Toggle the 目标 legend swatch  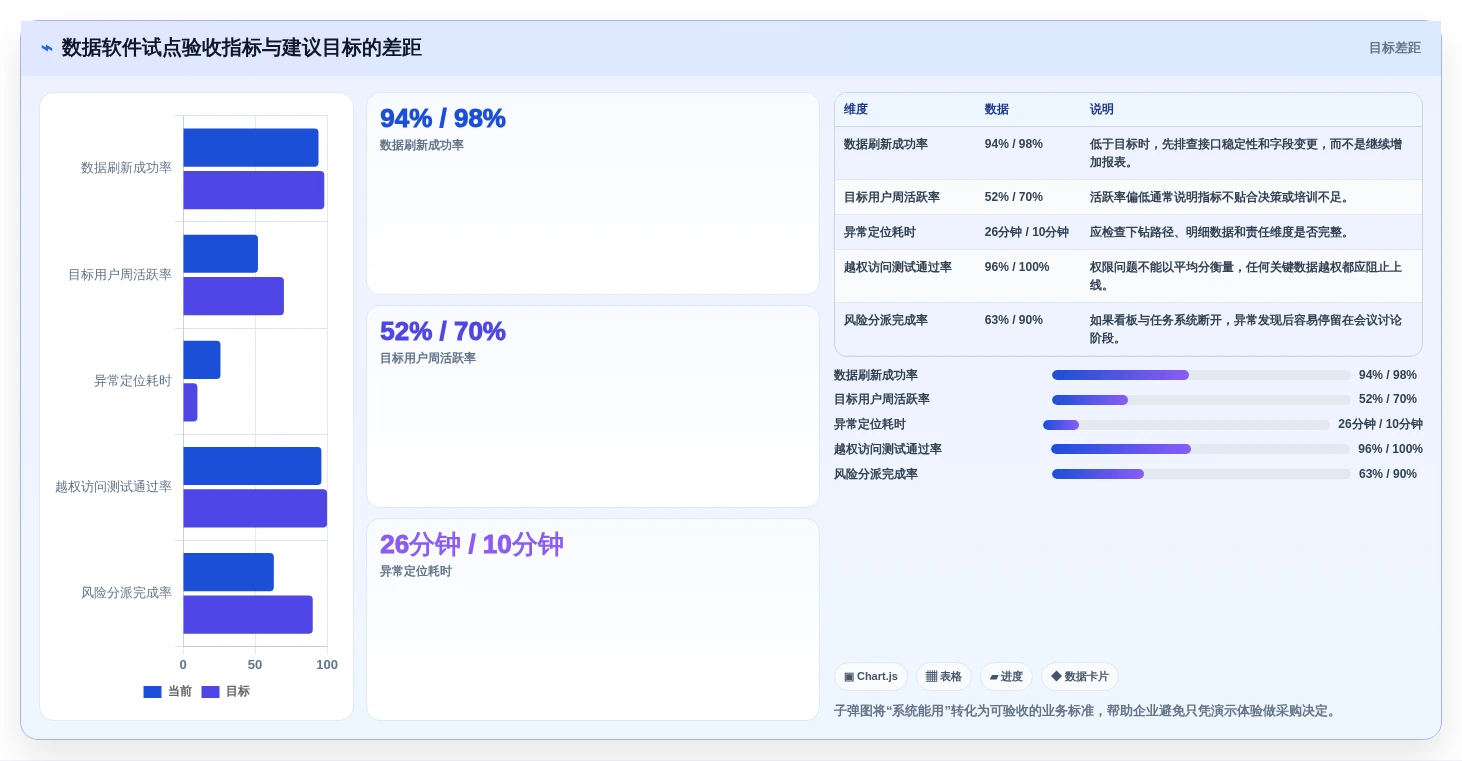click(x=210, y=692)
